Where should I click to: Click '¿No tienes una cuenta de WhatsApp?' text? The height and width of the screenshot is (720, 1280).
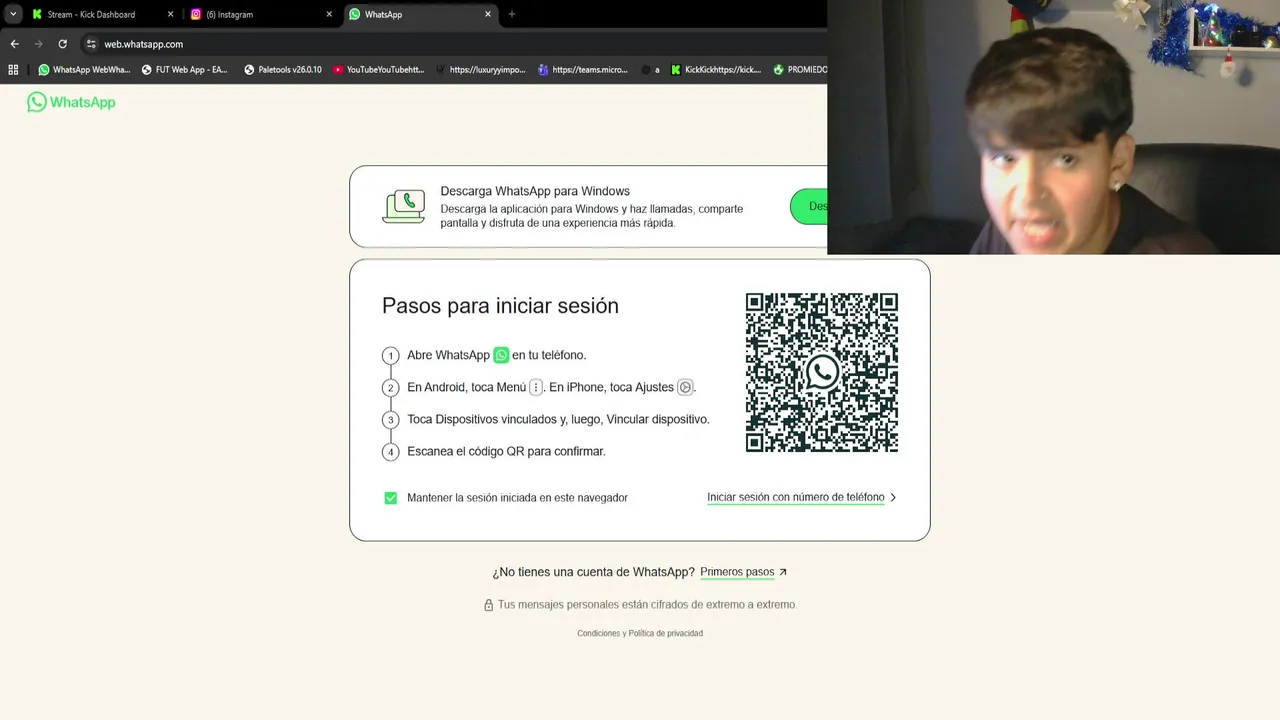click(x=593, y=572)
